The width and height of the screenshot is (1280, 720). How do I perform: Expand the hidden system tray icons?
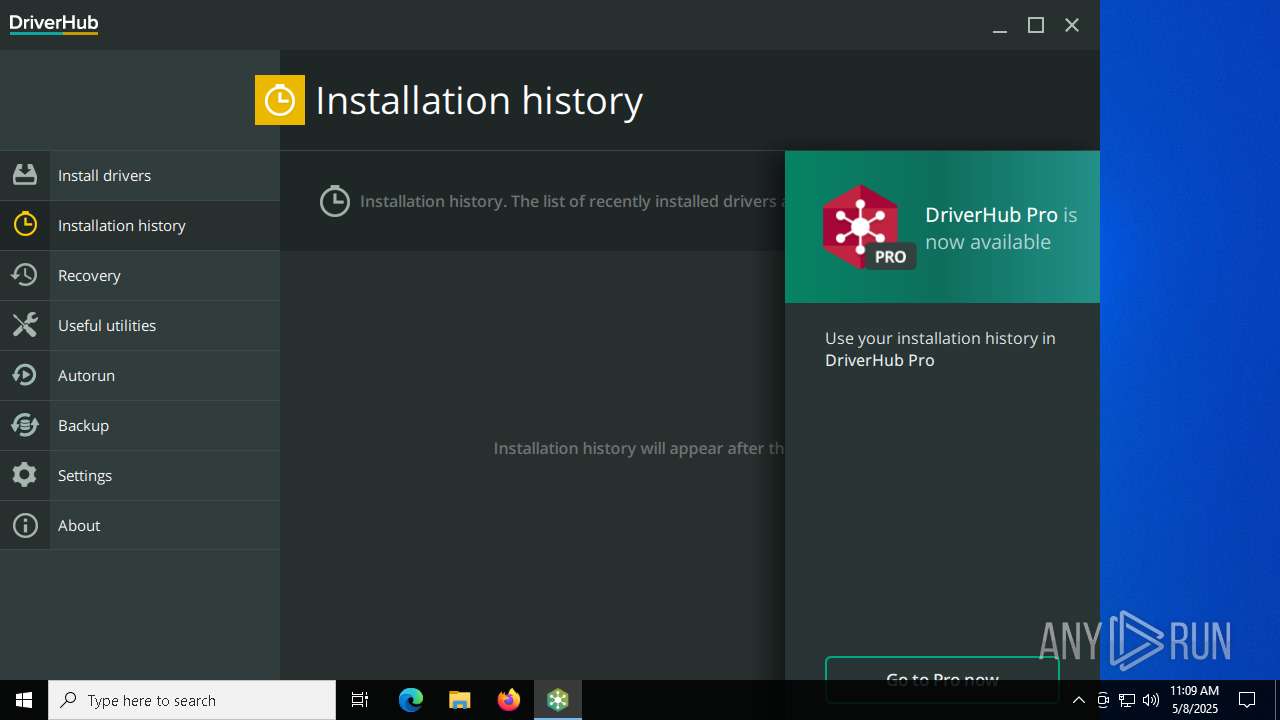click(x=1078, y=700)
